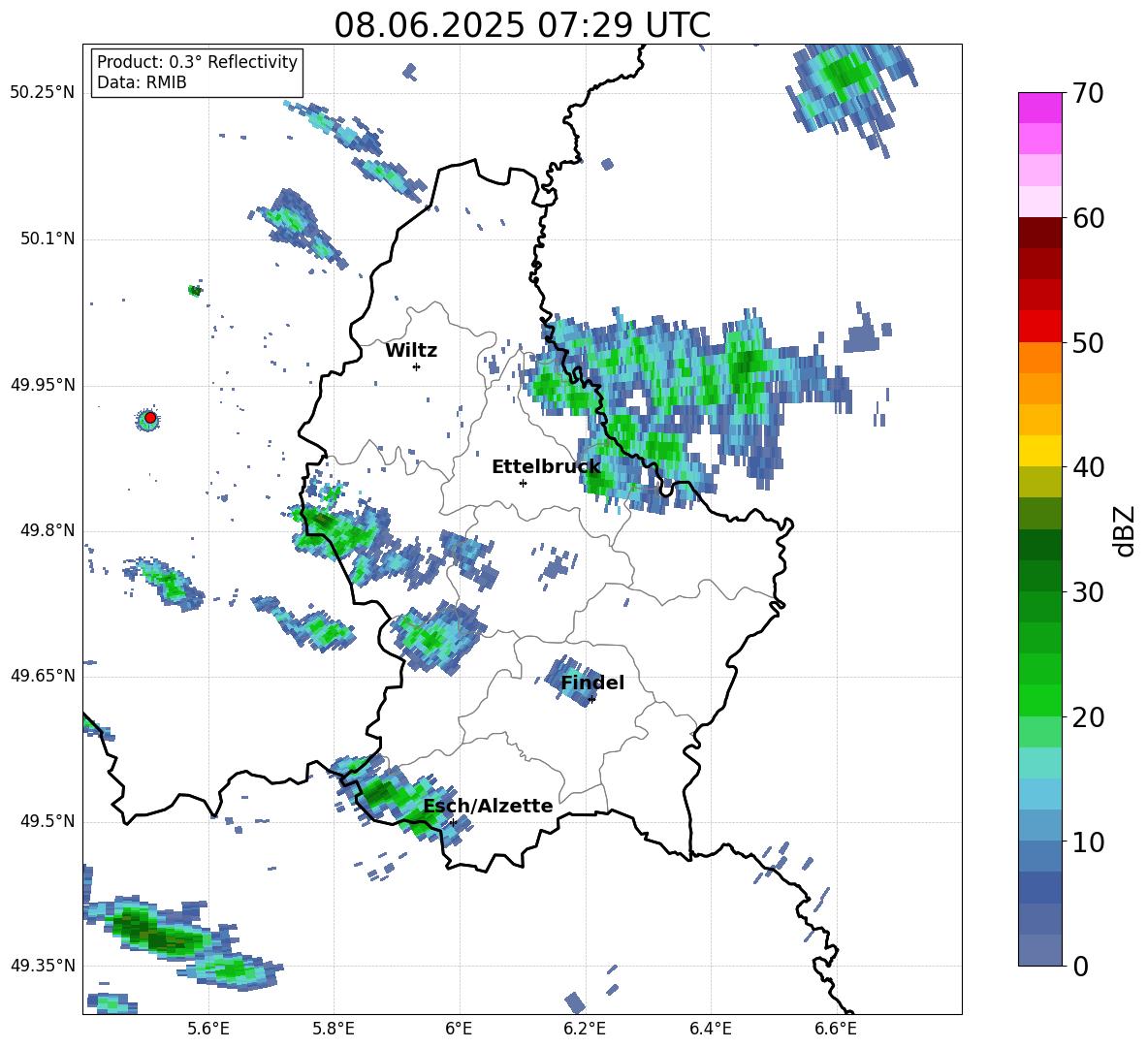Pick the dark maroon colorbar segment below 60
Viewport: 1148px width, 1048px height.
[1039, 233]
